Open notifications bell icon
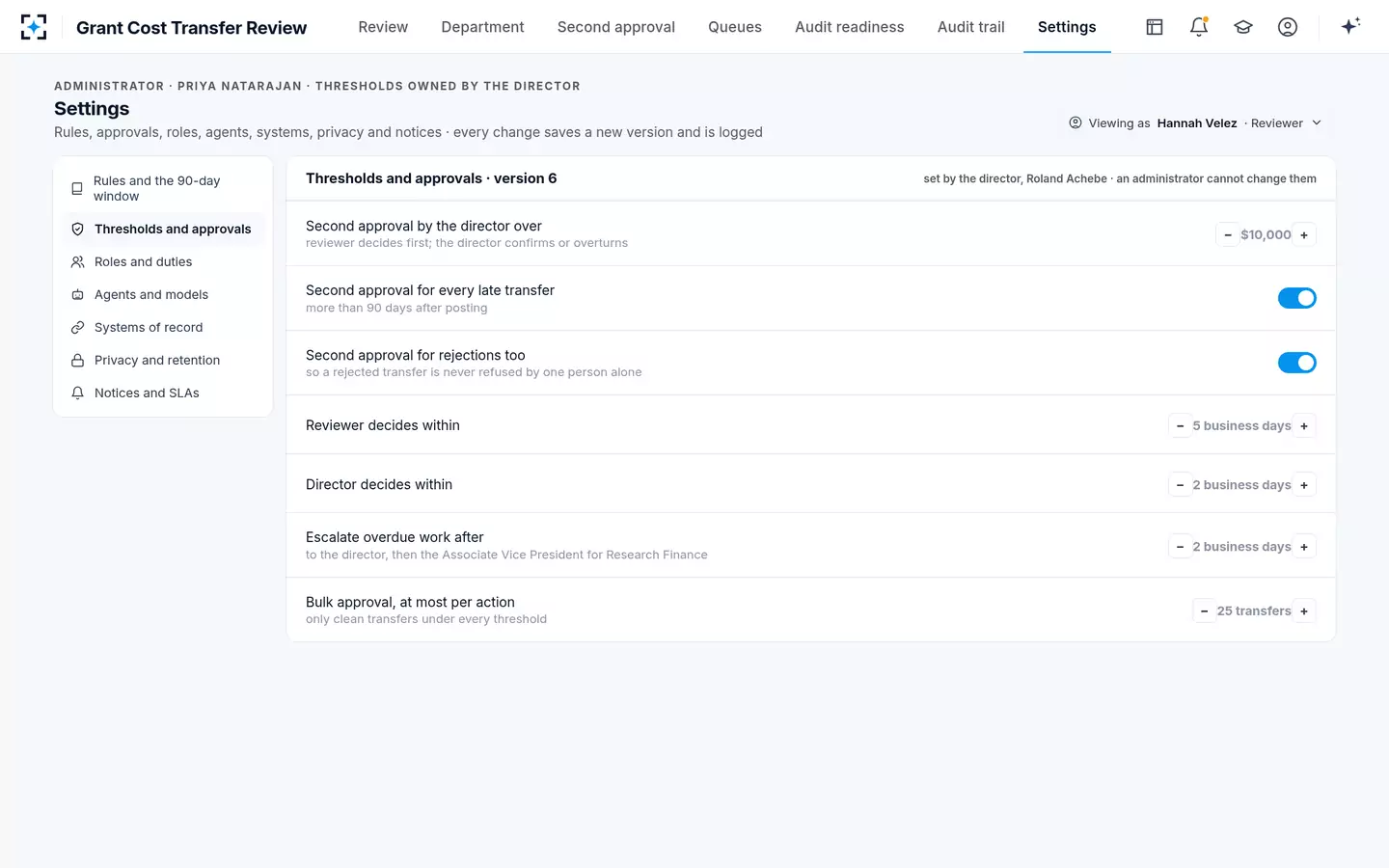1389x868 pixels. pyautogui.click(x=1199, y=27)
